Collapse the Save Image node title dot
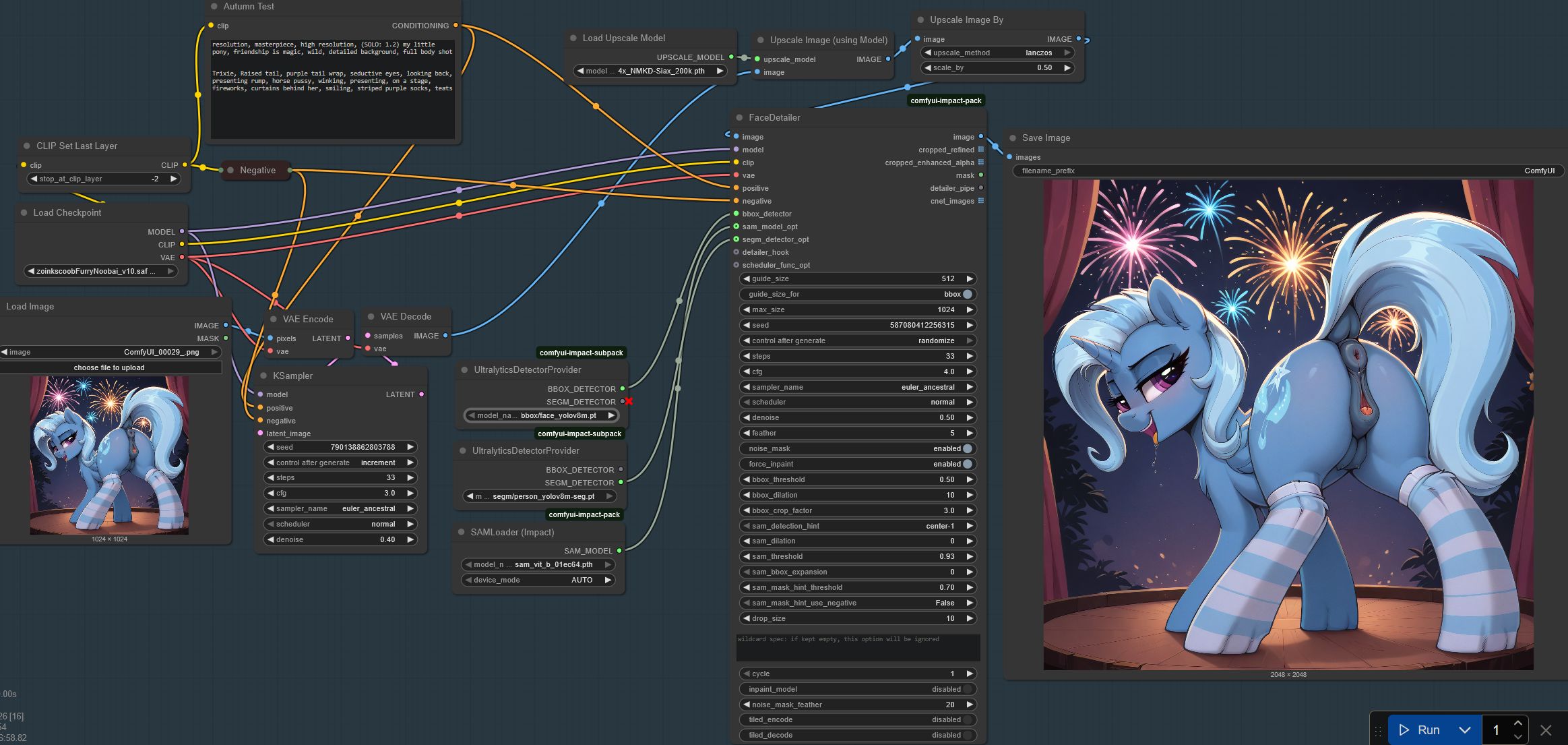The image size is (1568, 745). tap(1013, 138)
